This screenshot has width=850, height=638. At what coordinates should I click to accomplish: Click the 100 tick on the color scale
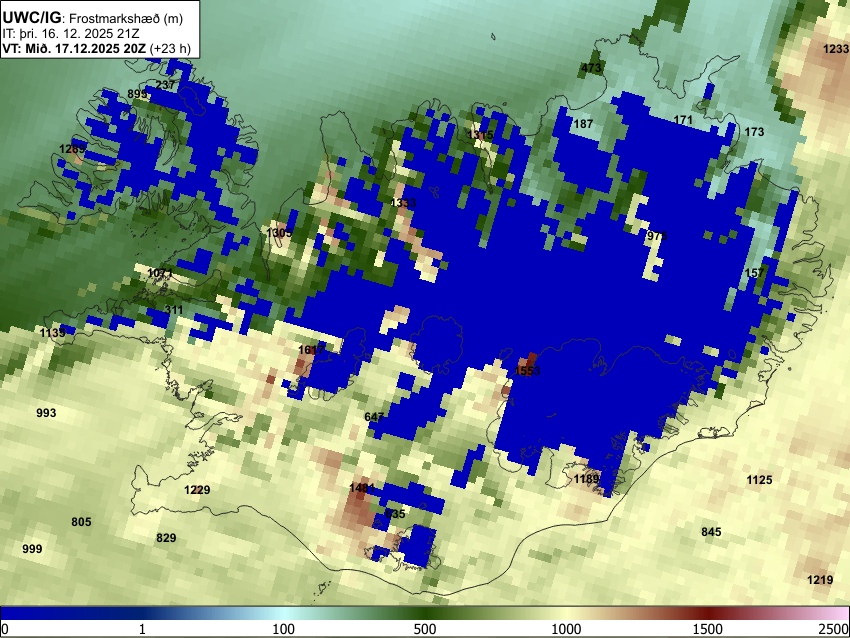(284, 629)
